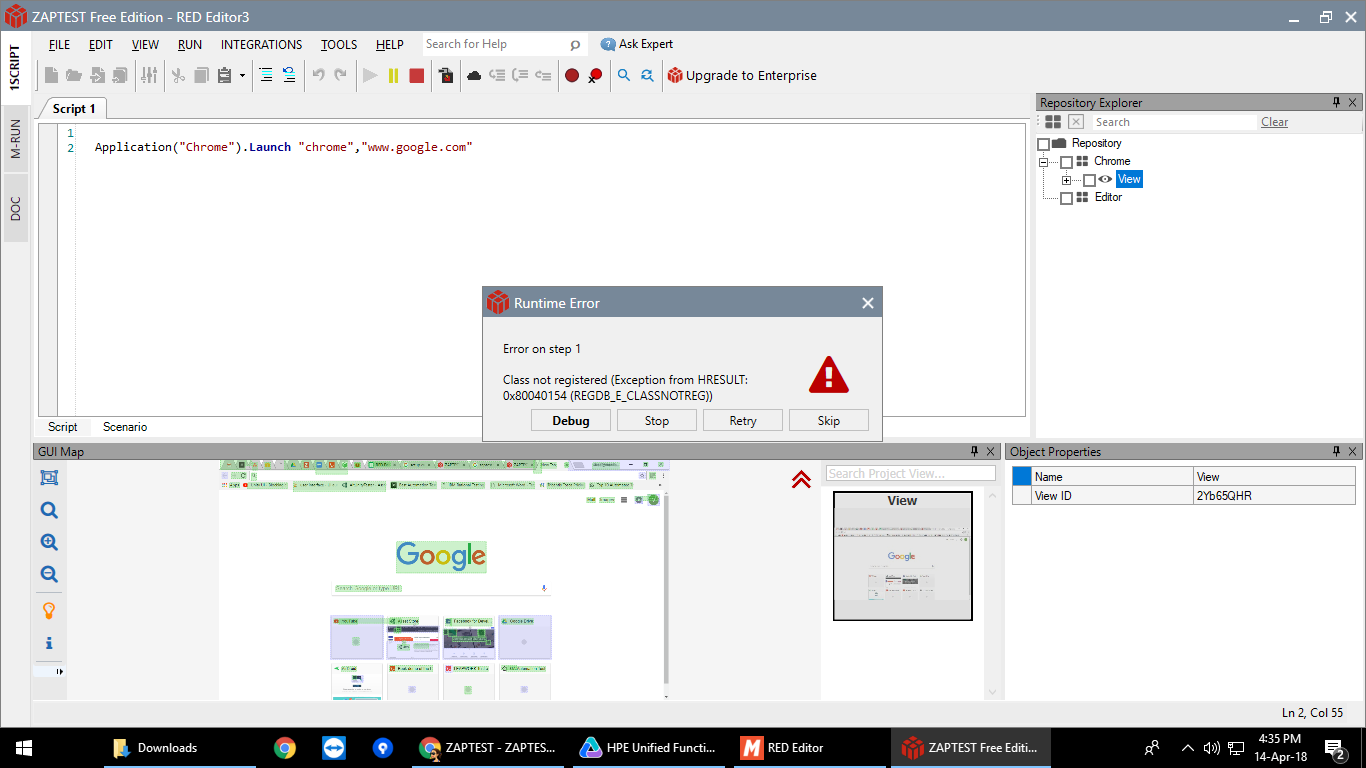This screenshot has height=768, width=1366.
Task: Open the RUN menu
Action: point(190,45)
